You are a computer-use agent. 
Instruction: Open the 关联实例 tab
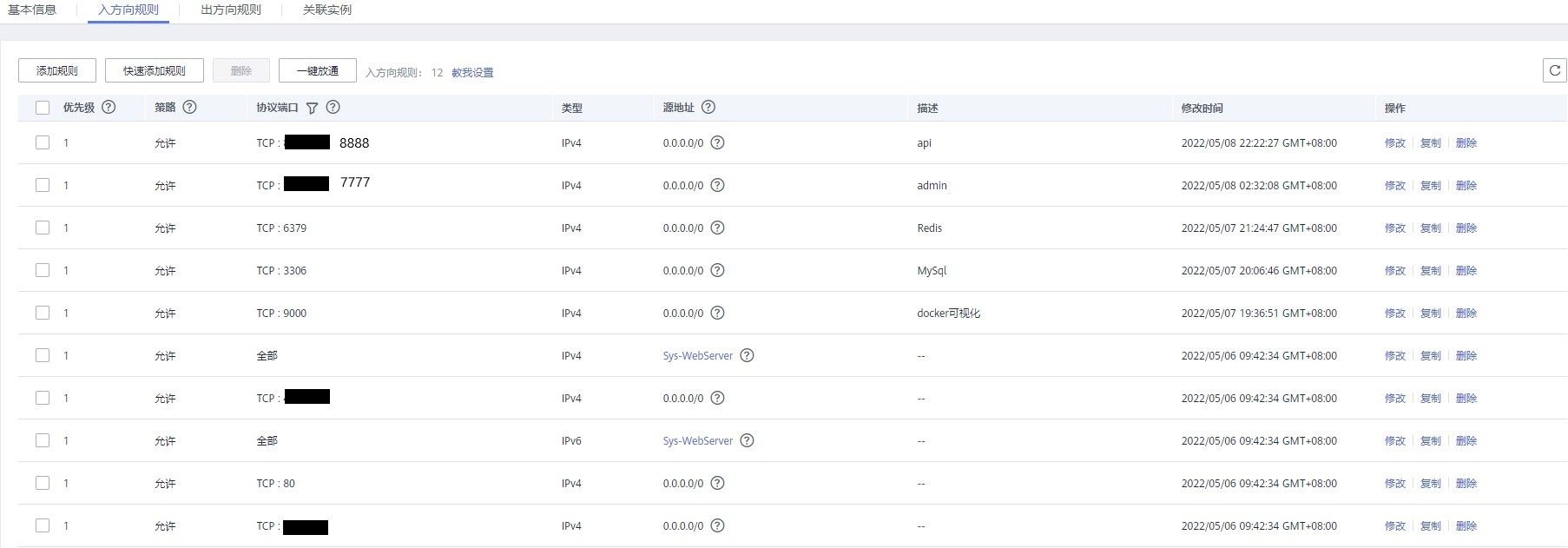(x=326, y=10)
